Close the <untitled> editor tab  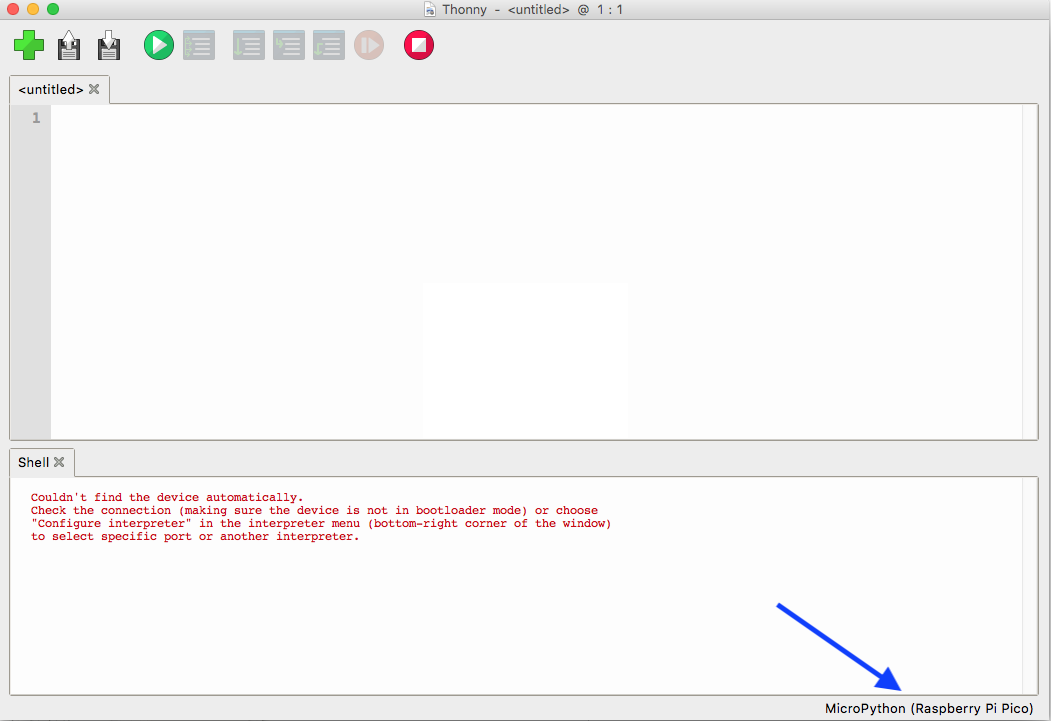click(95, 89)
